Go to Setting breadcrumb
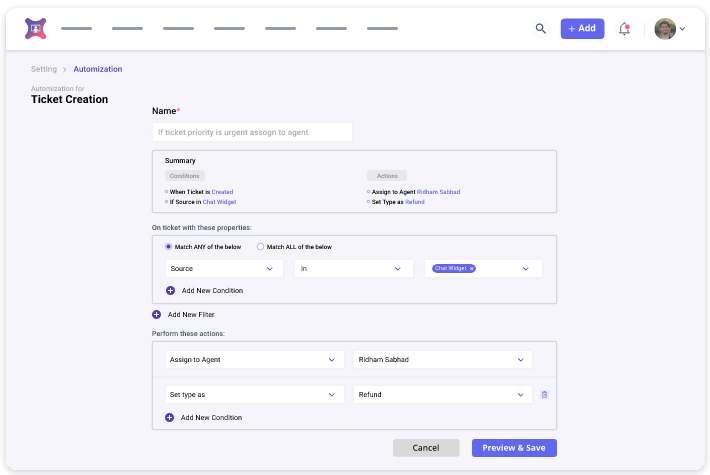This screenshot has width=710, height=475. pyautogui.click(x=44, y=69)
